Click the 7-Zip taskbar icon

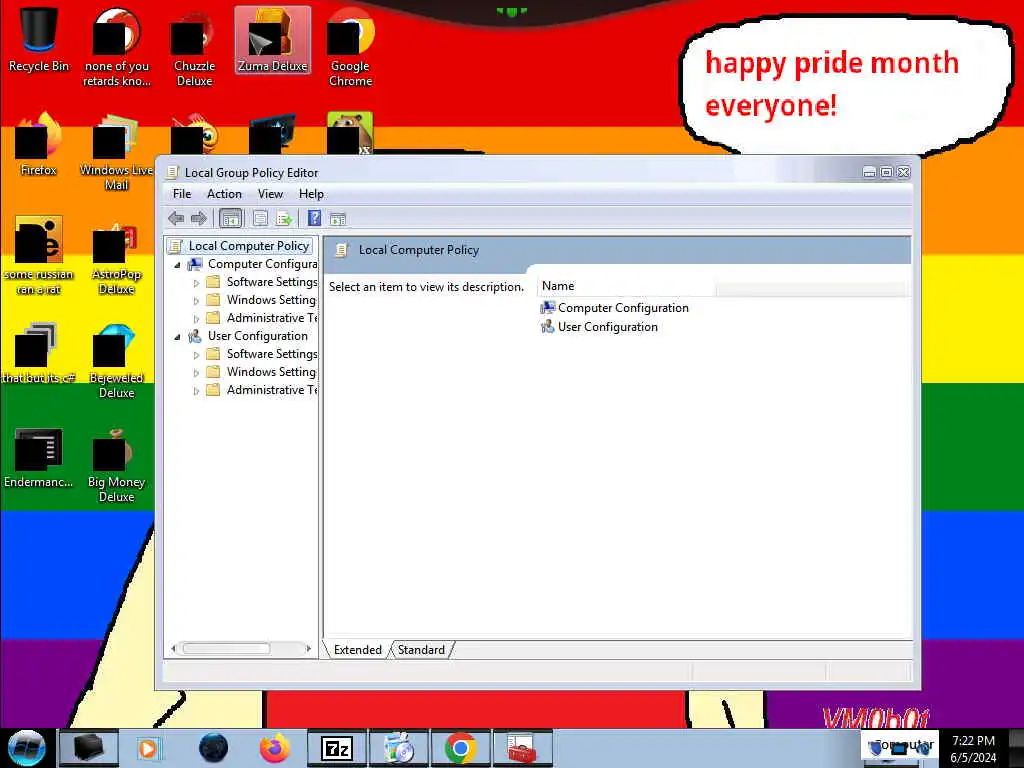tap(337, 748)
